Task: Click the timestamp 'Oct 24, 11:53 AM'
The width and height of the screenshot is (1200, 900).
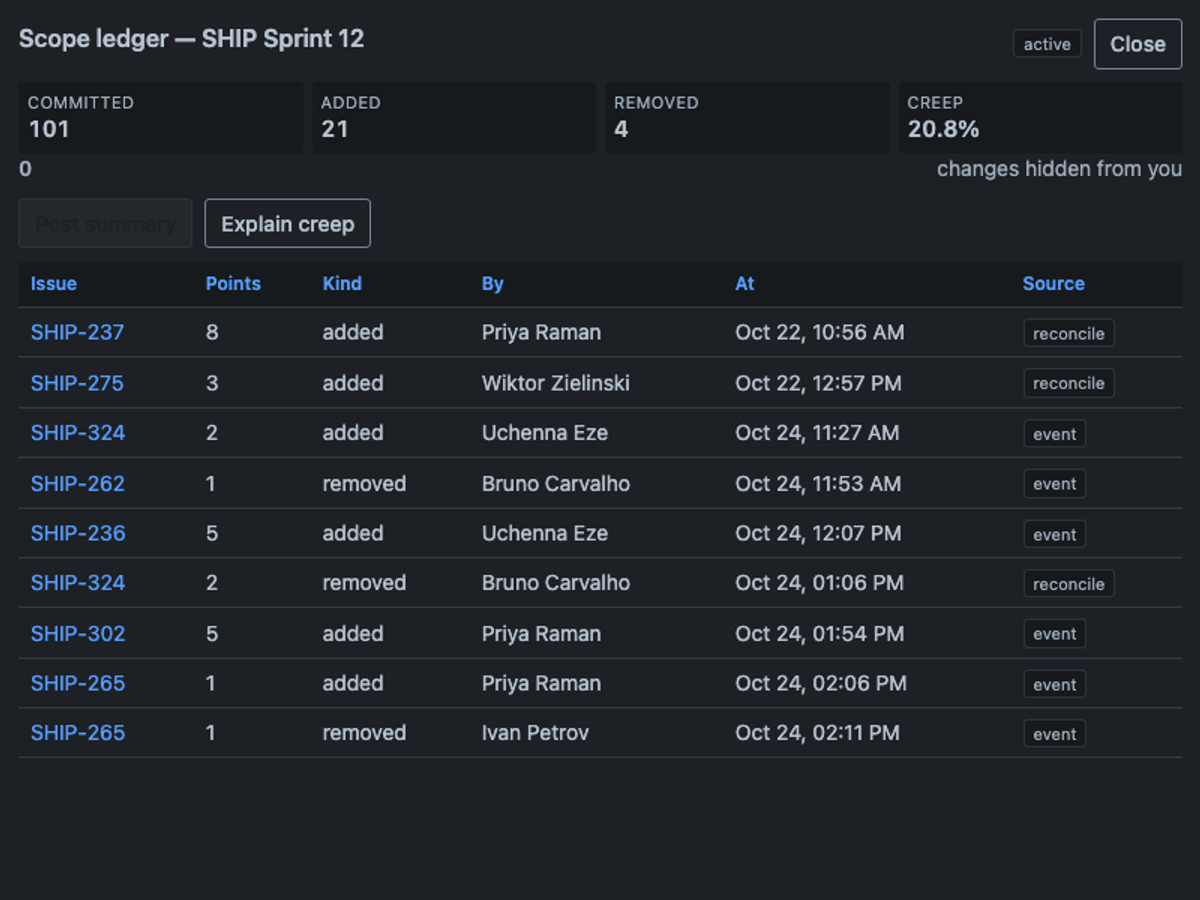Action: coord(818,484)
